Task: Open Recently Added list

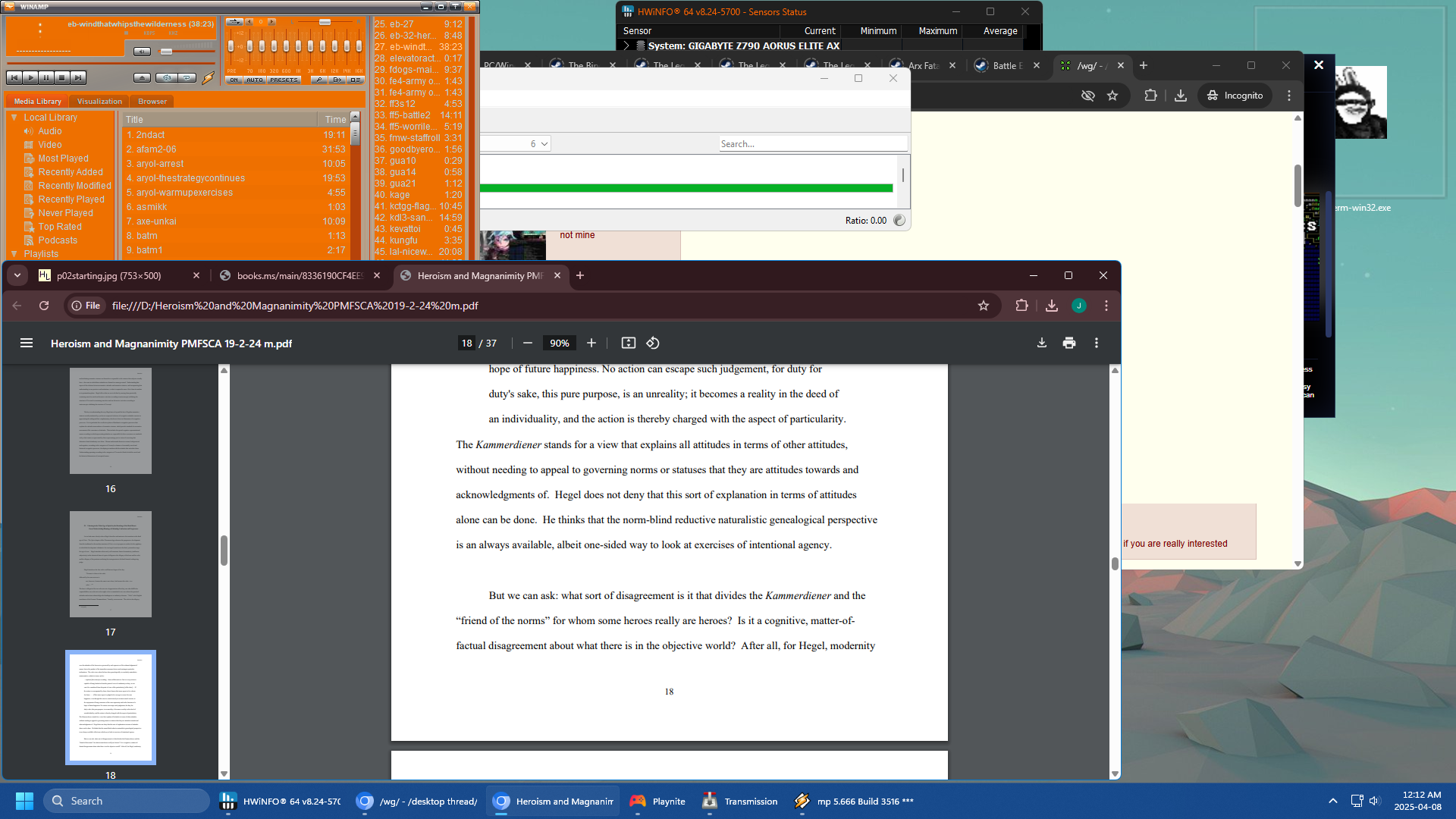Action: point(71,172)
